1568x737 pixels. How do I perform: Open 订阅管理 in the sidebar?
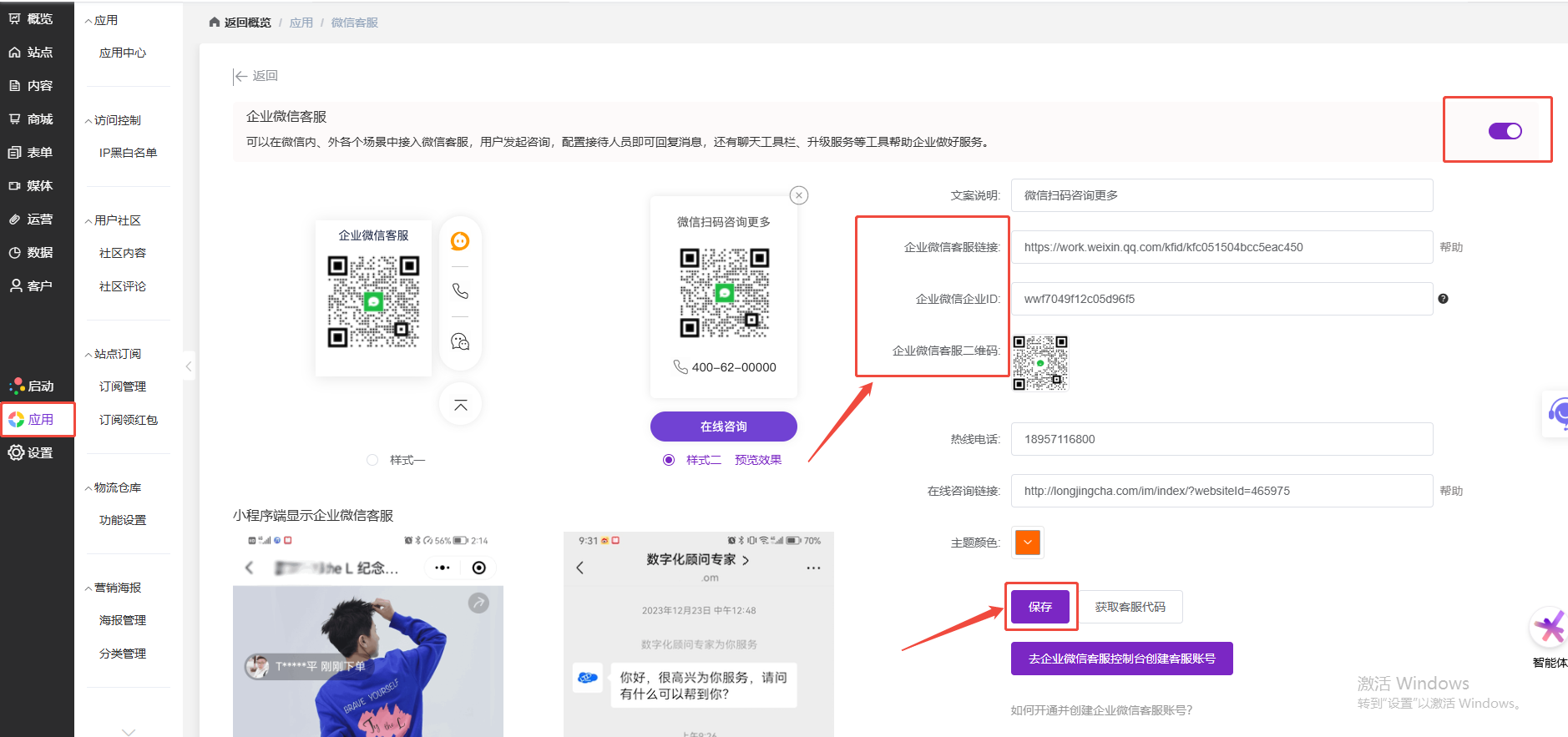pos(123,386)
